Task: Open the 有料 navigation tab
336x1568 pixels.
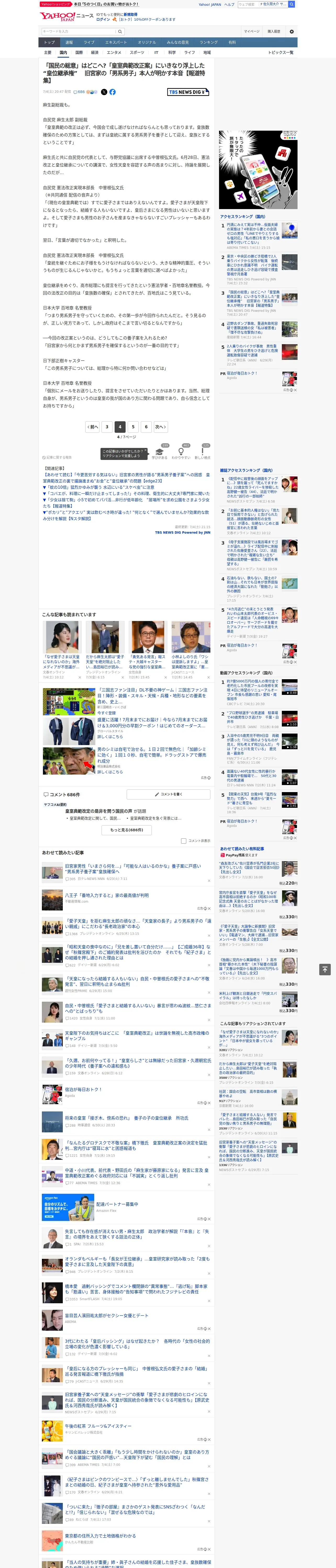Action: coord(232,43)
